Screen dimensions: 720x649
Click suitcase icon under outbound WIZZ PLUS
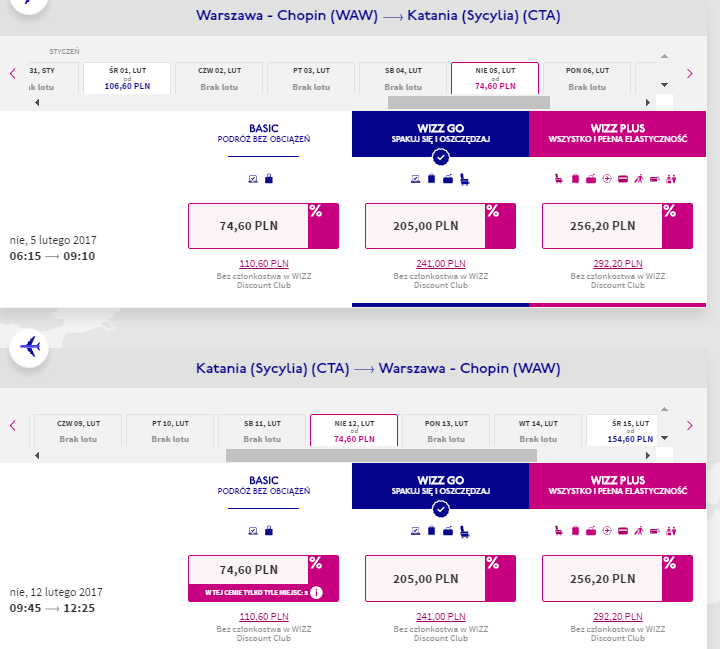tap(591, 179)
